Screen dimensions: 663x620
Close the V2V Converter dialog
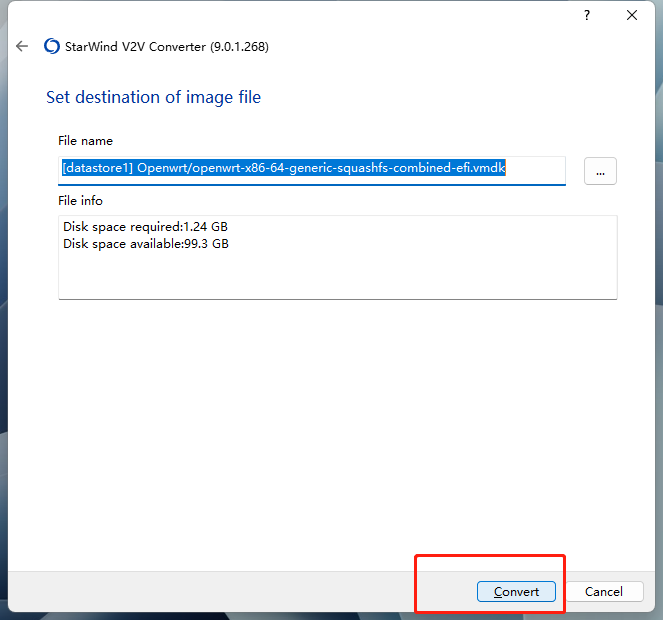tap(632, 15)
